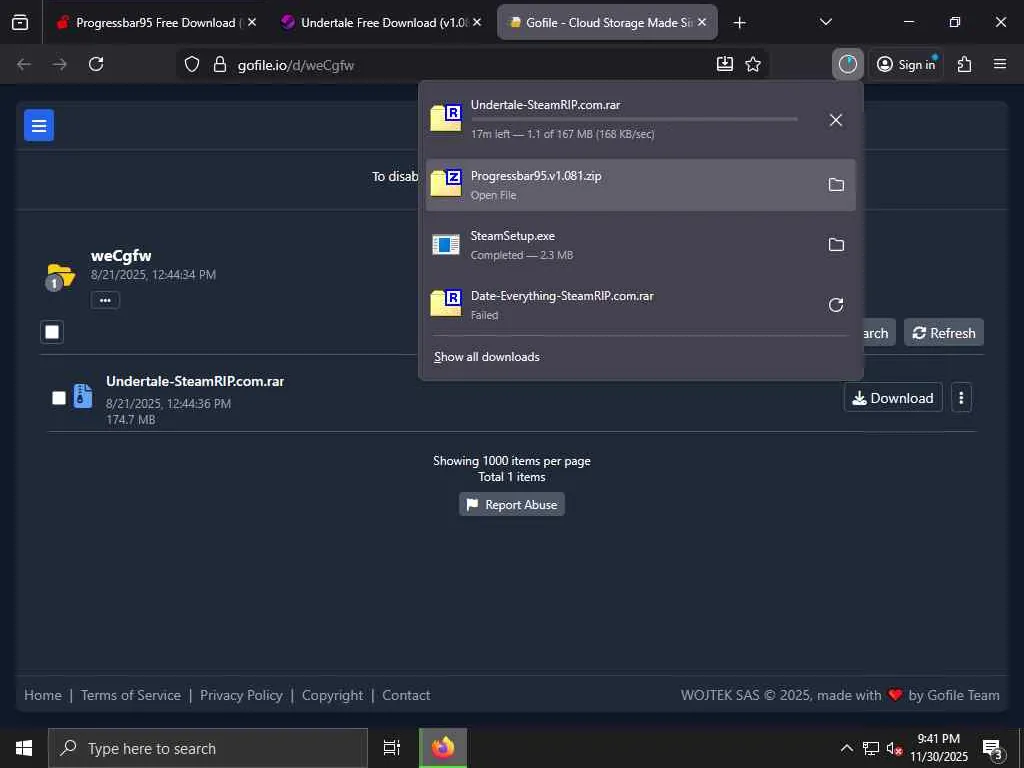The width and height of the screenshot is (1024, 768).
Task: Open a new browser tab
Action: [739, 23]
